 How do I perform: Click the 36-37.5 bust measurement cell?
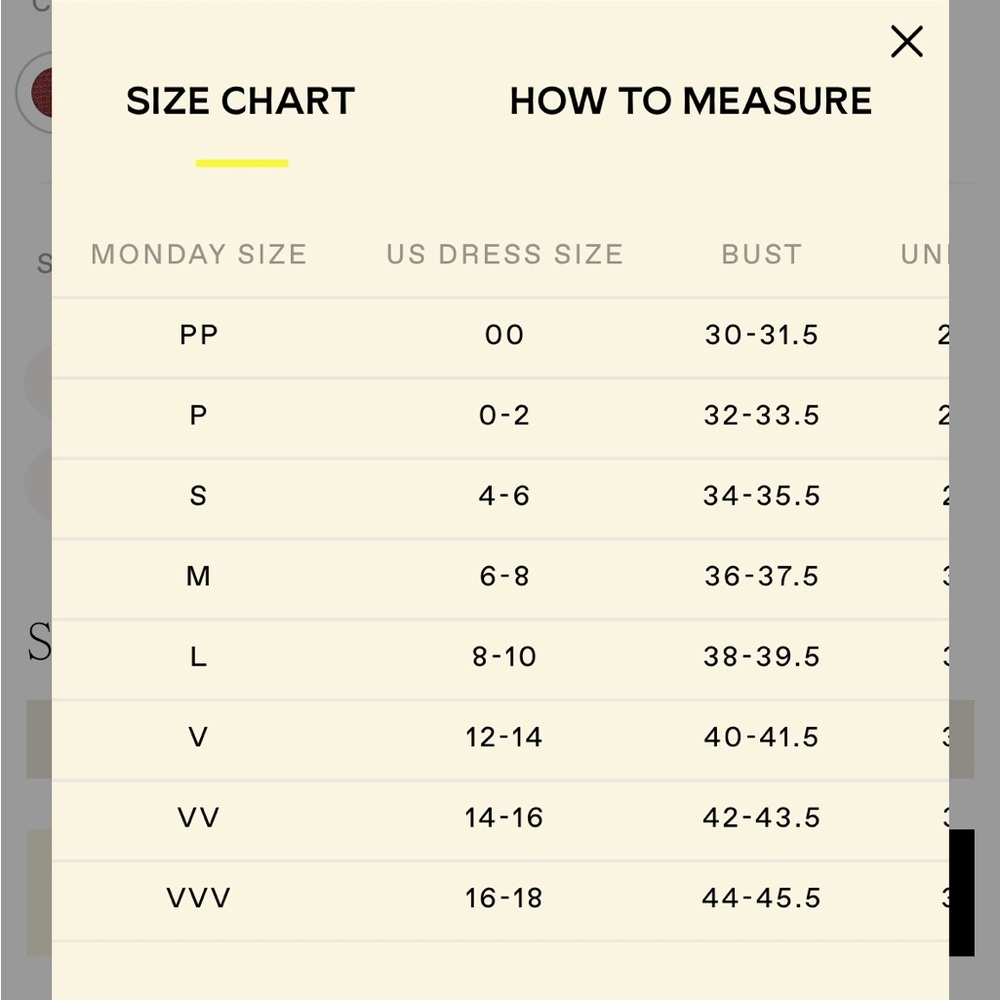[761, 576]
